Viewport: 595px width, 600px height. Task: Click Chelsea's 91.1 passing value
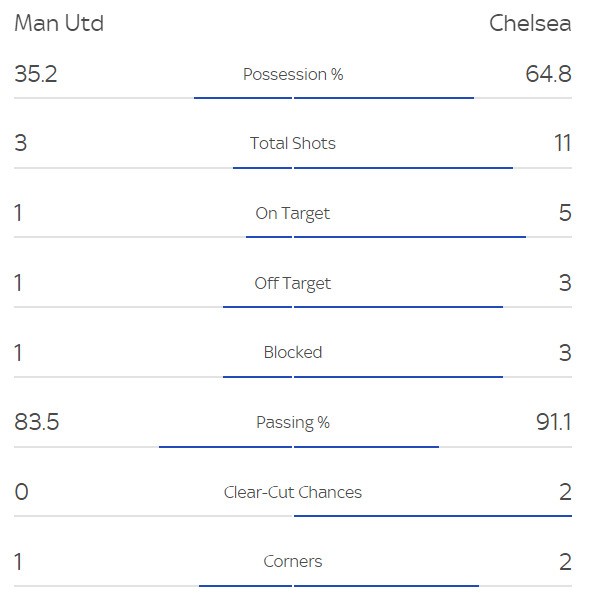coord(554,422)
